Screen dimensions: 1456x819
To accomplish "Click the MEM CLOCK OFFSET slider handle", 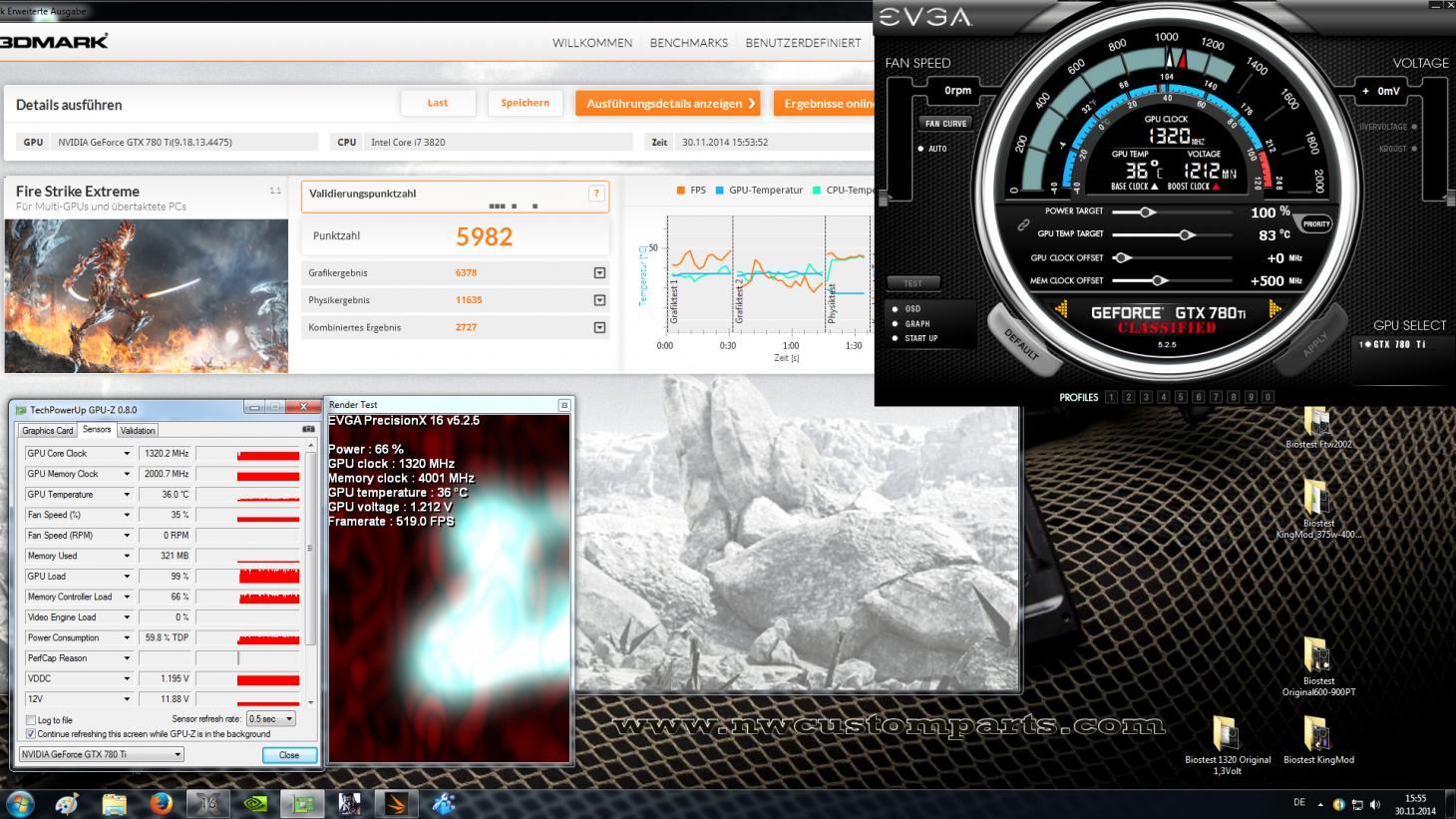I will point(1158,280).
